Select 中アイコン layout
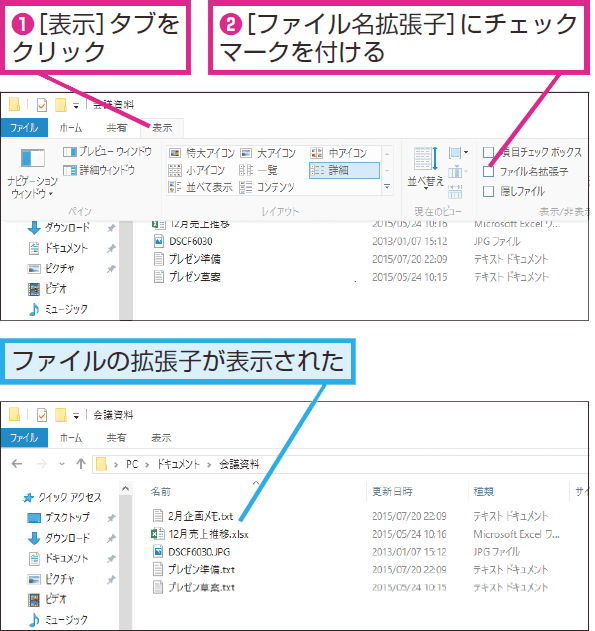This screenshot has height=631, width=595. point(339,153)
